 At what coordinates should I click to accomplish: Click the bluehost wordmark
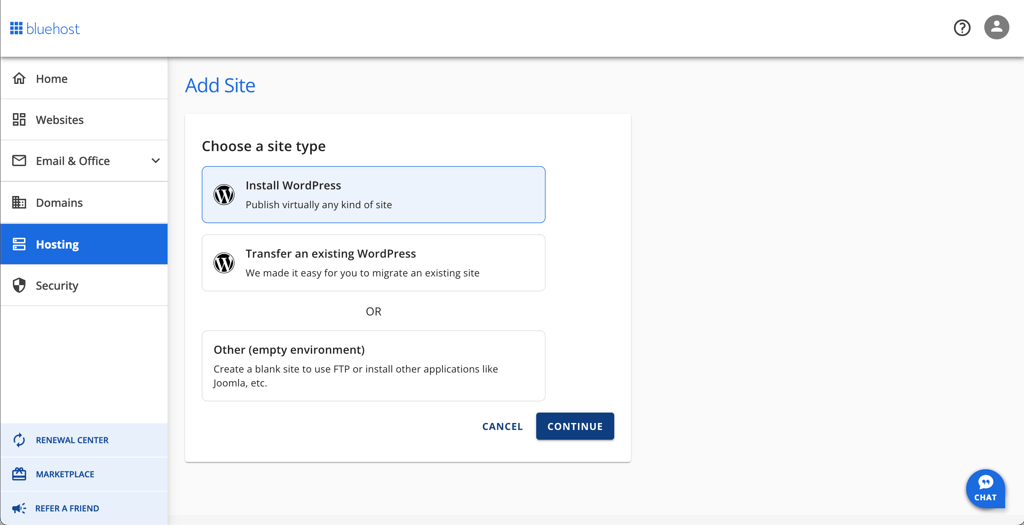point(53,29)
